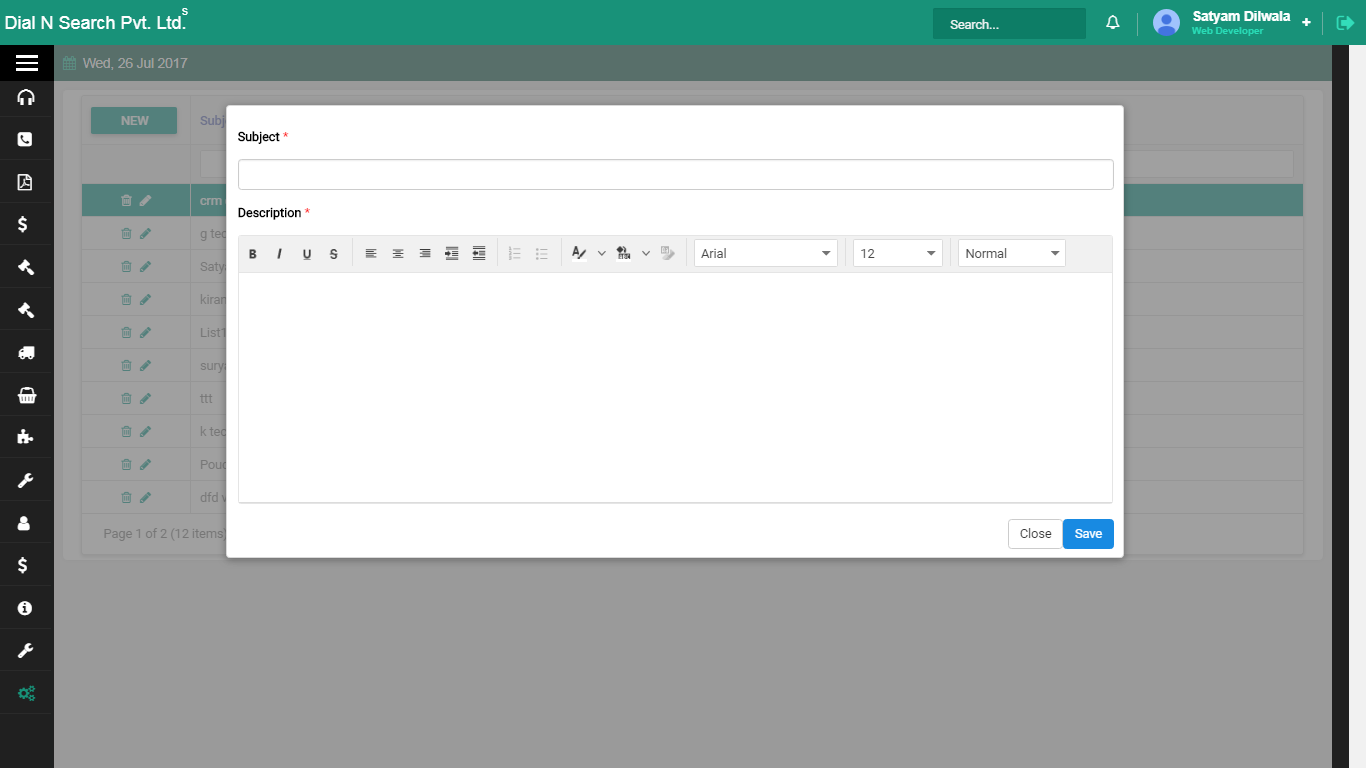Click the Close button in dialog
This screenshot has width=1366, height=768.
point(1035,534)
